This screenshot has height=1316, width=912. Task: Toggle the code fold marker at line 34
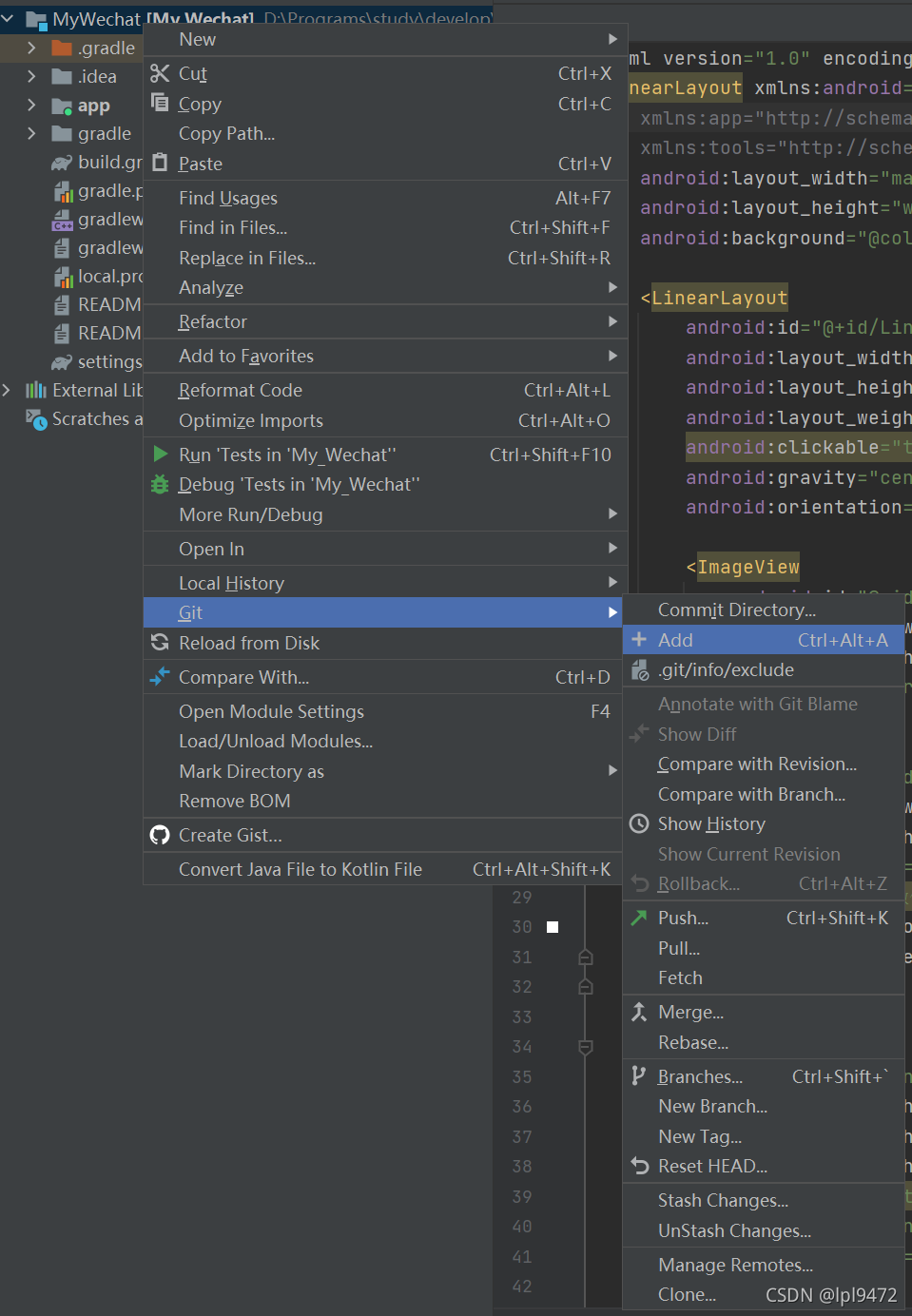[x=586, y=1047]
